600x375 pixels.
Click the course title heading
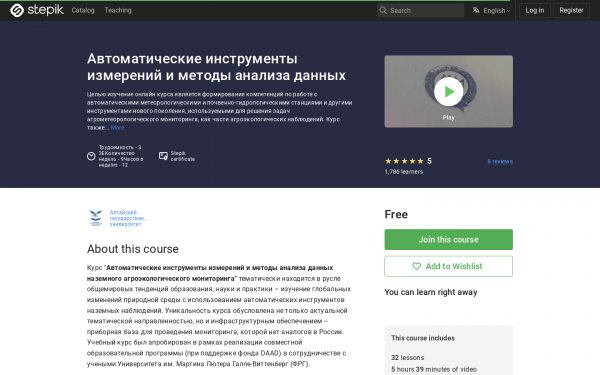(216, 67)
